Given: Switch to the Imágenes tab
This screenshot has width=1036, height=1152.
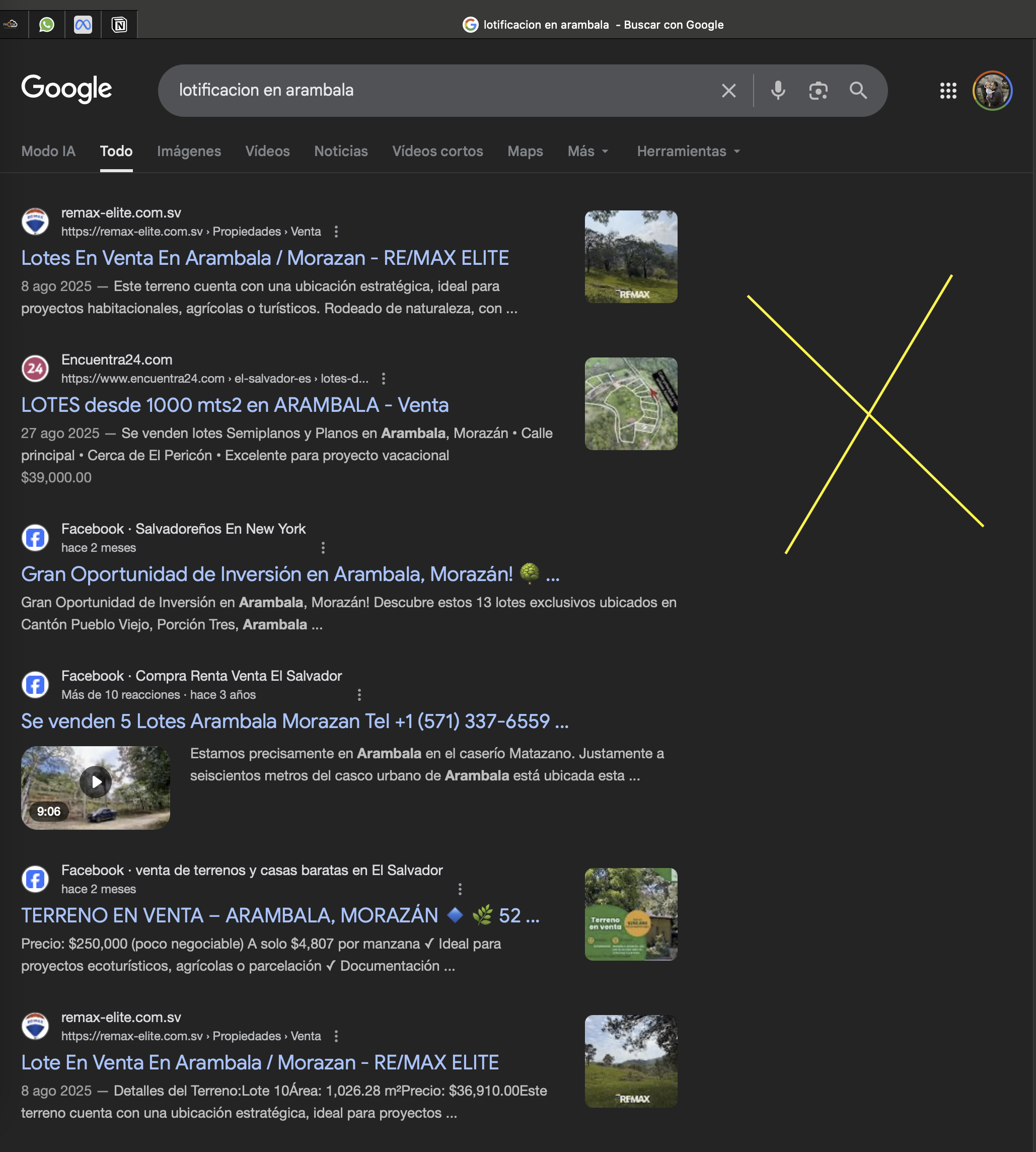Looking at the screenshot, I should coord(189,152).
